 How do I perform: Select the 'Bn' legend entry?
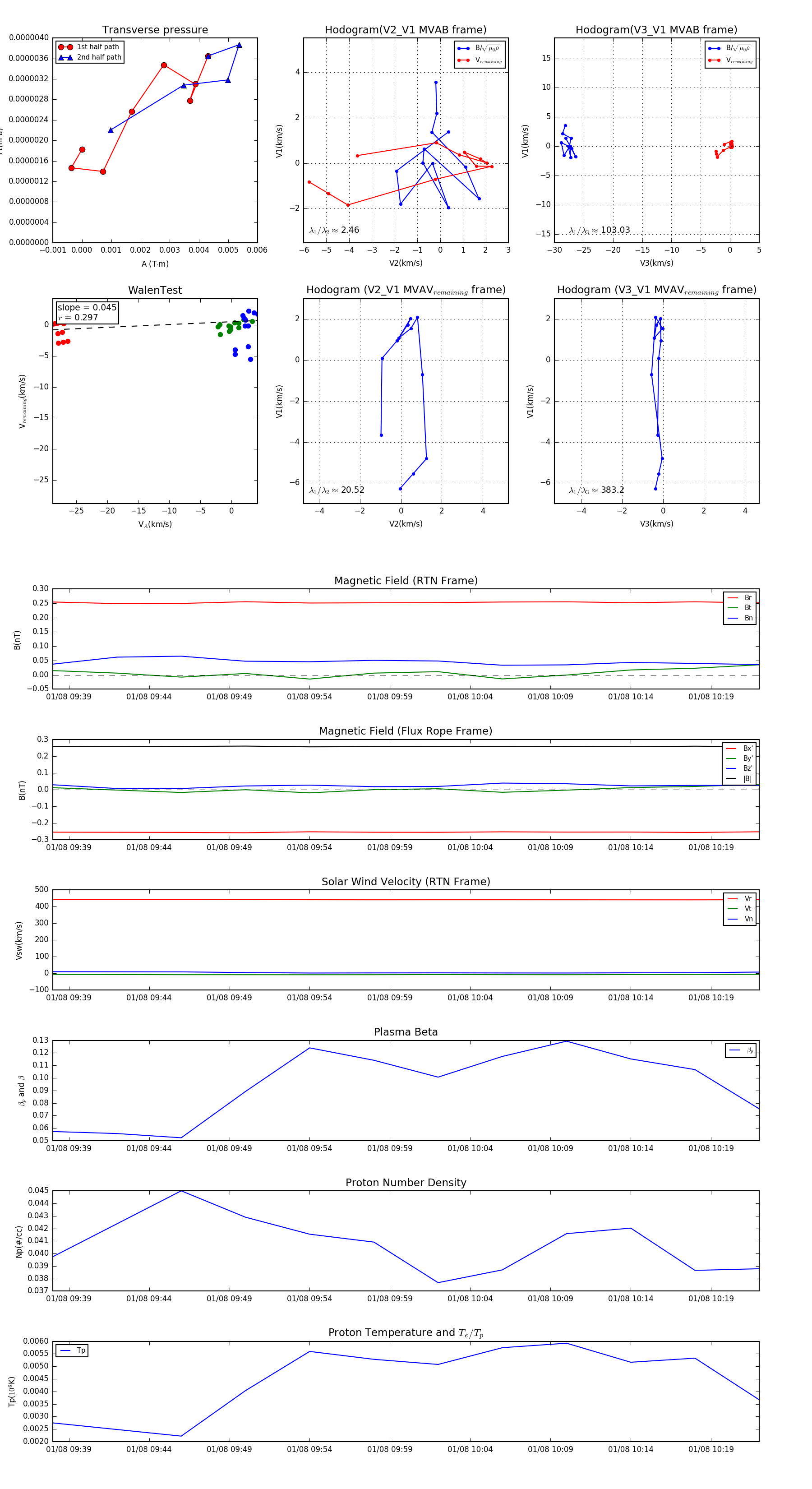[740, 618]
